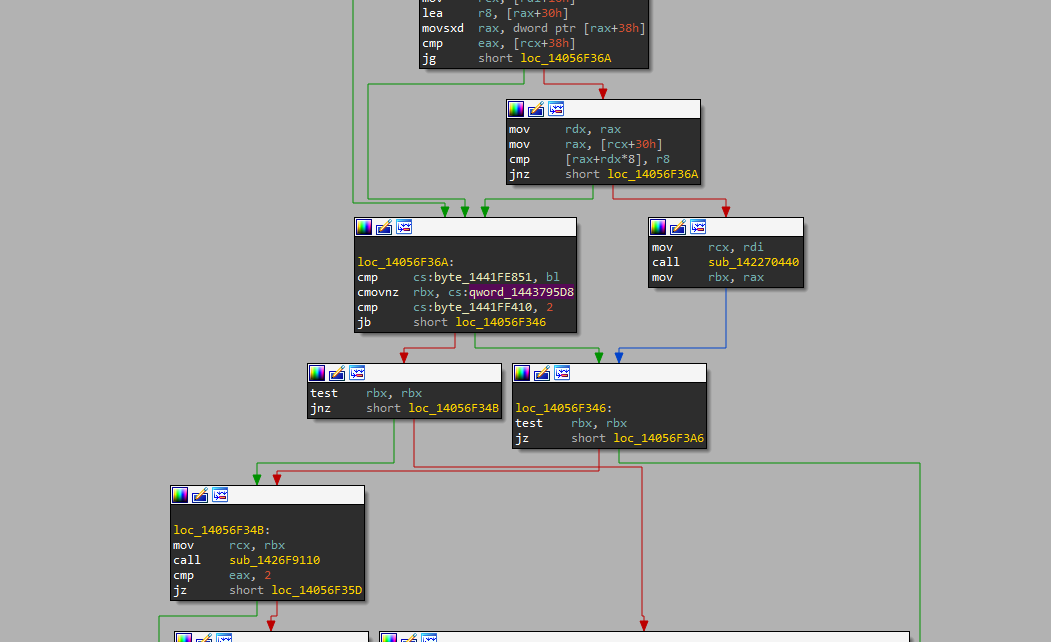
Task: Click color icon on the loc_14056F346 node header
Action: [522, 373]
